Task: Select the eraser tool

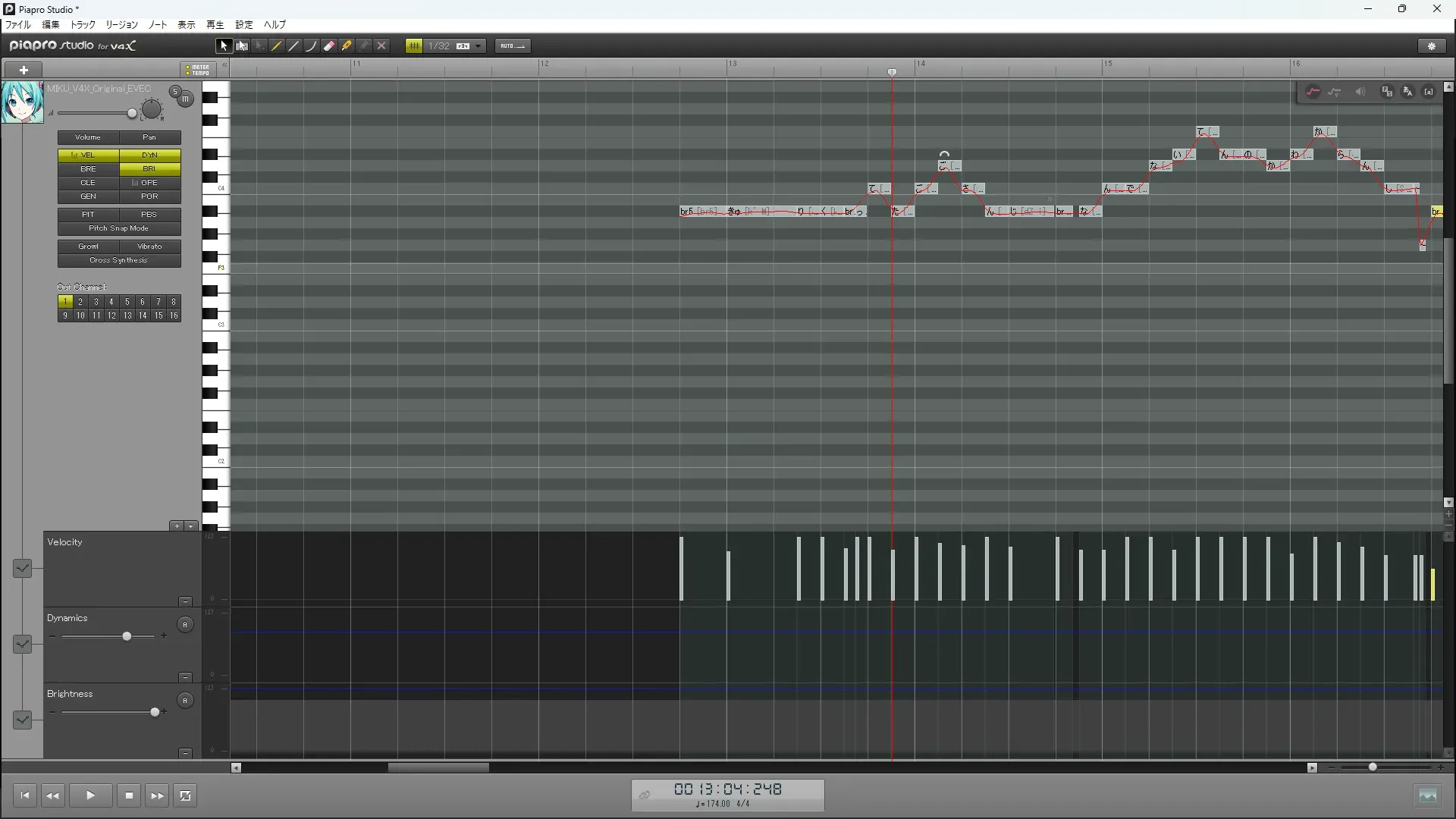Action: point(329,46)
